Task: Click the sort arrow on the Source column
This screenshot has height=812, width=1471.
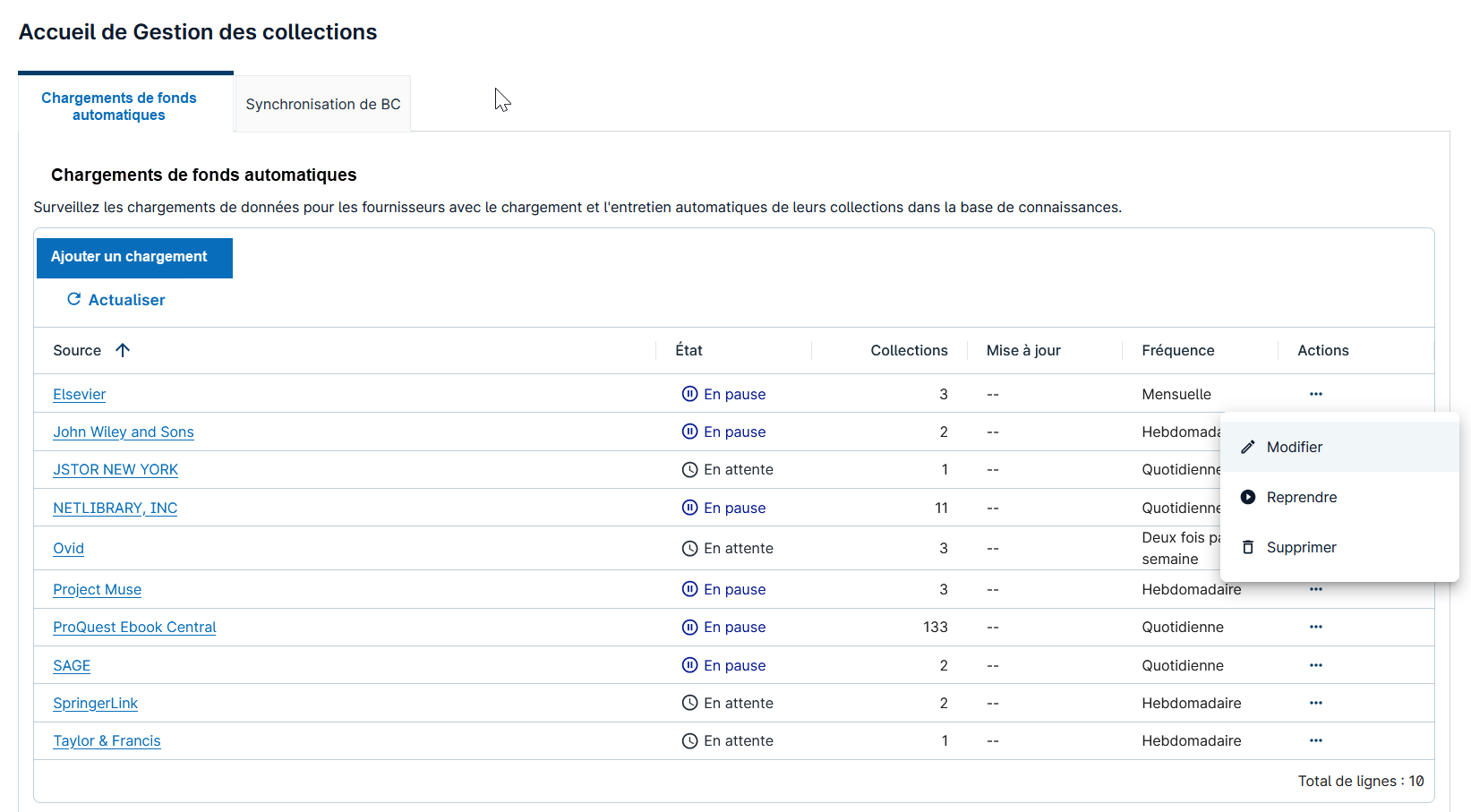Action: click(x=124, y=350)
